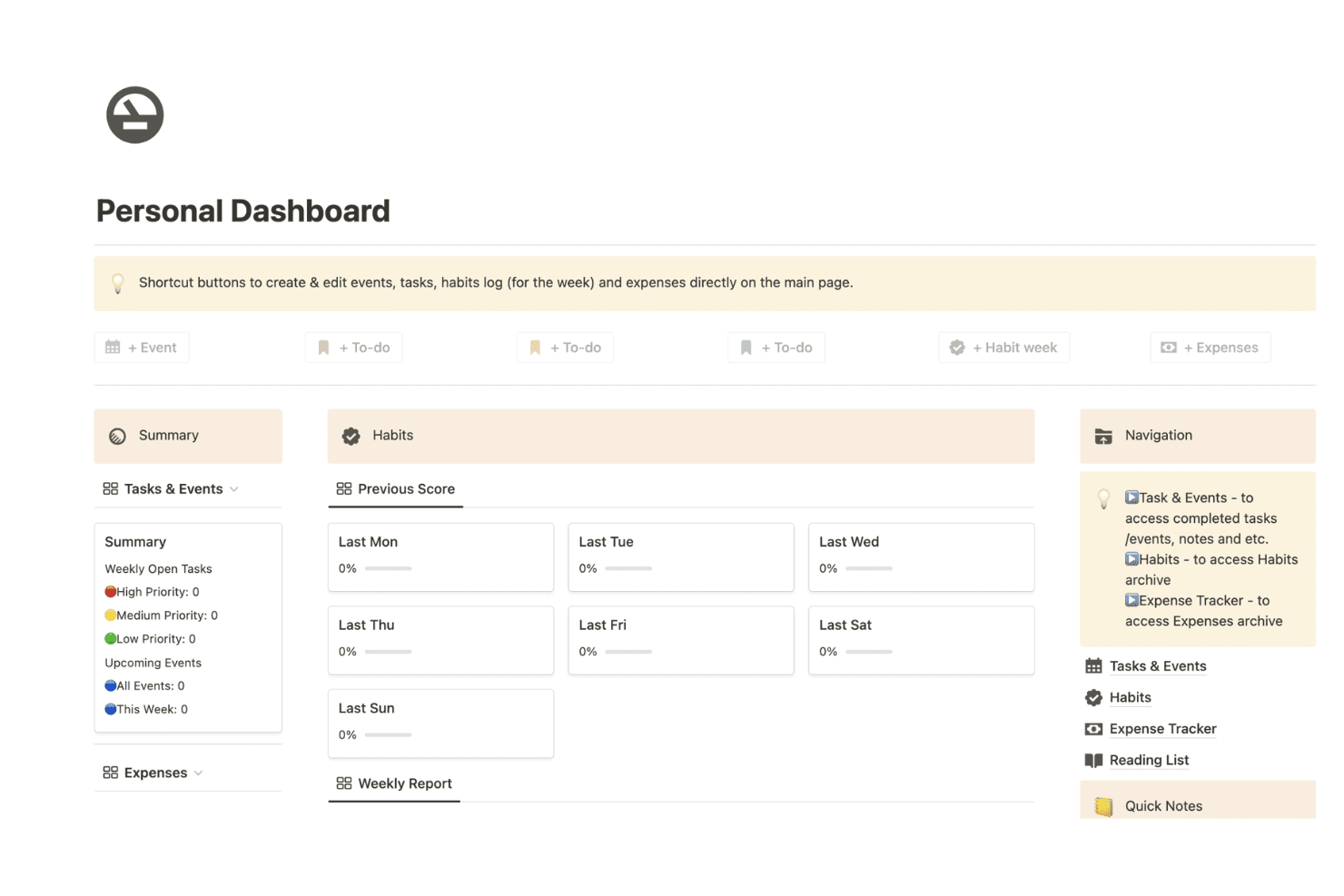
Task: Click the Reading List book icon
Action: click(x=1093, y=761)
